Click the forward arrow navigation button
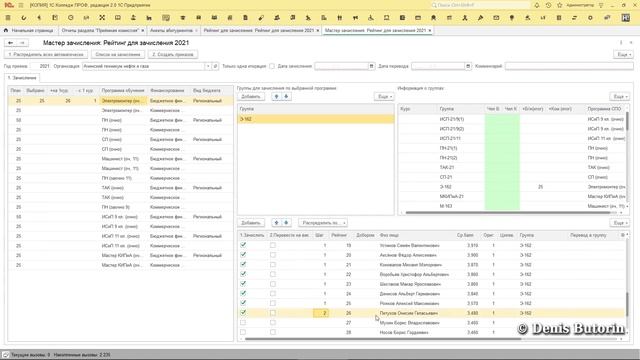This screenshot has height=360, width=640. (x=22, y=43)
